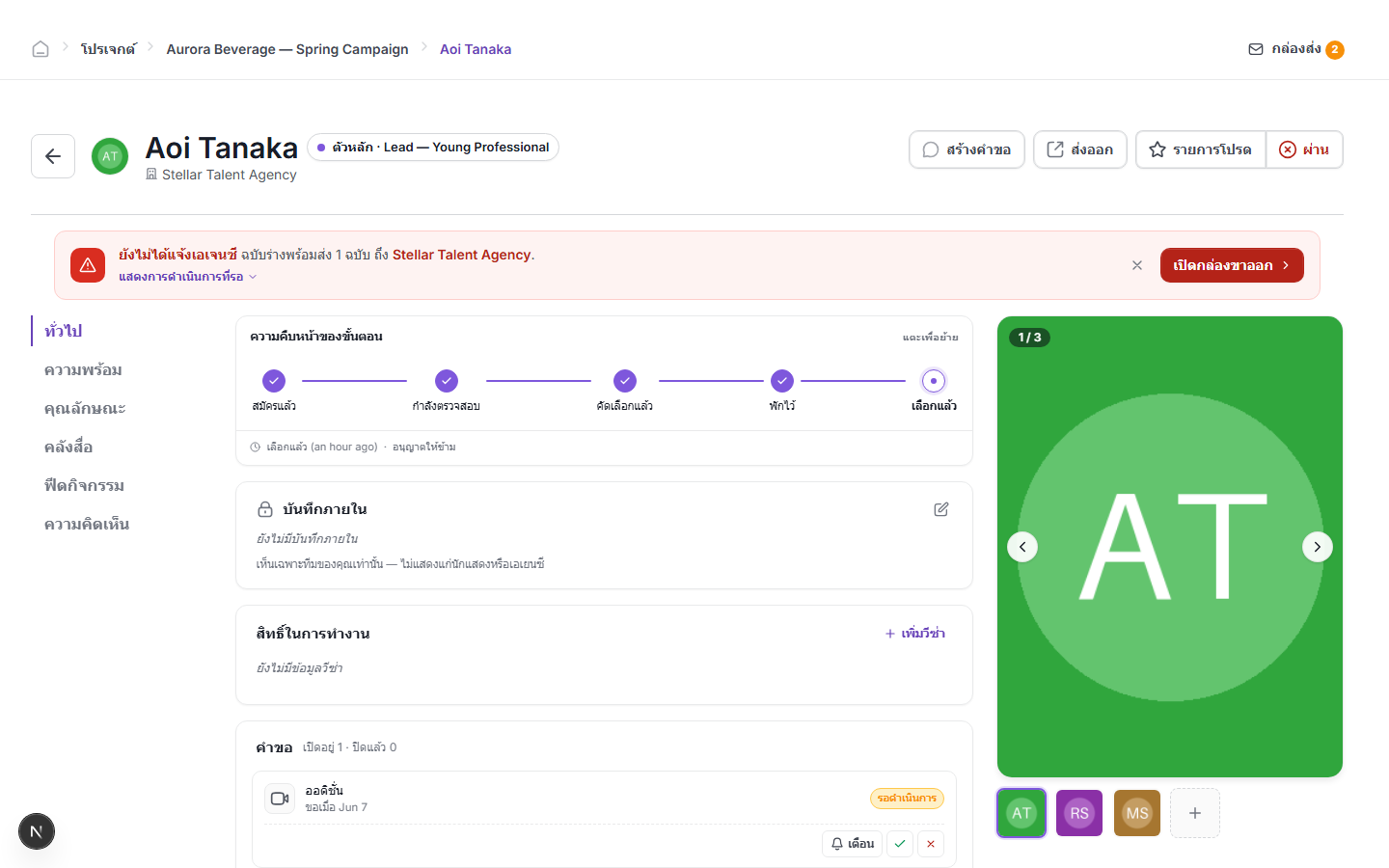The image size is (1389, 868).
Task: Click the ส่งออก export button
Action: point(1080,149)
